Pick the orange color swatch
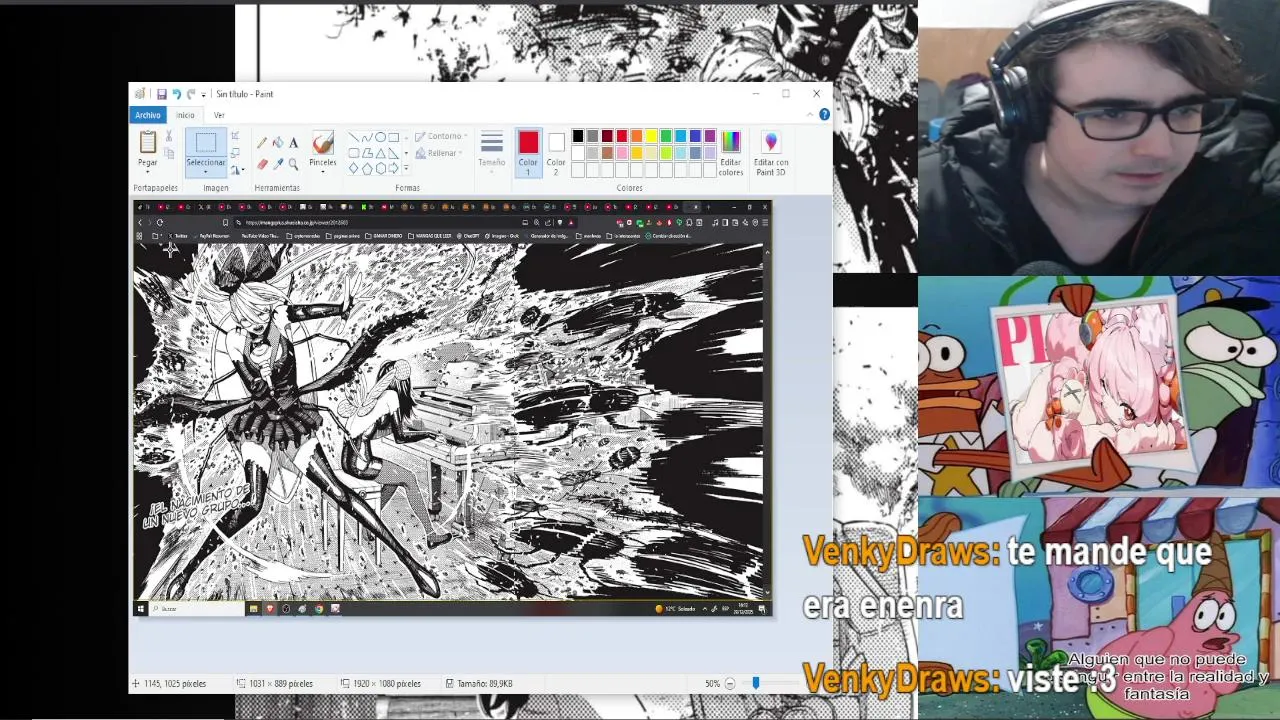Image resolution: width=1280 pixels, height=720 pixels. [636, 136]
